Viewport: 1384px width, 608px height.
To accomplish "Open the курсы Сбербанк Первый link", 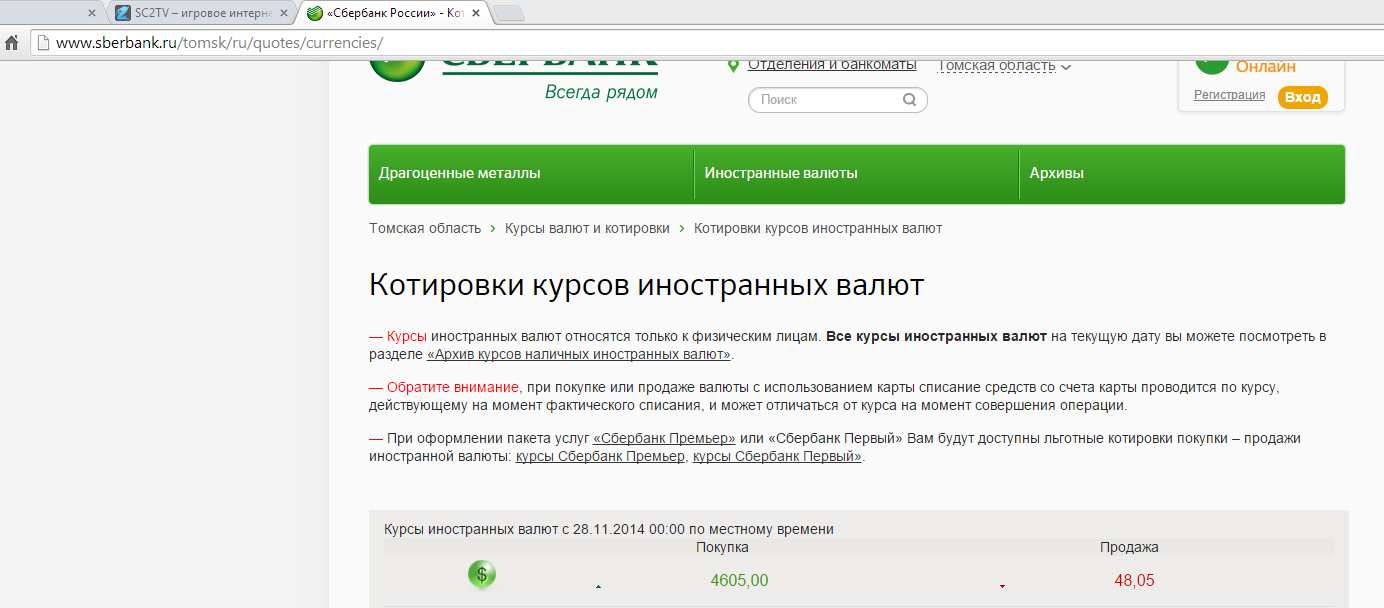I will [777, 456].
